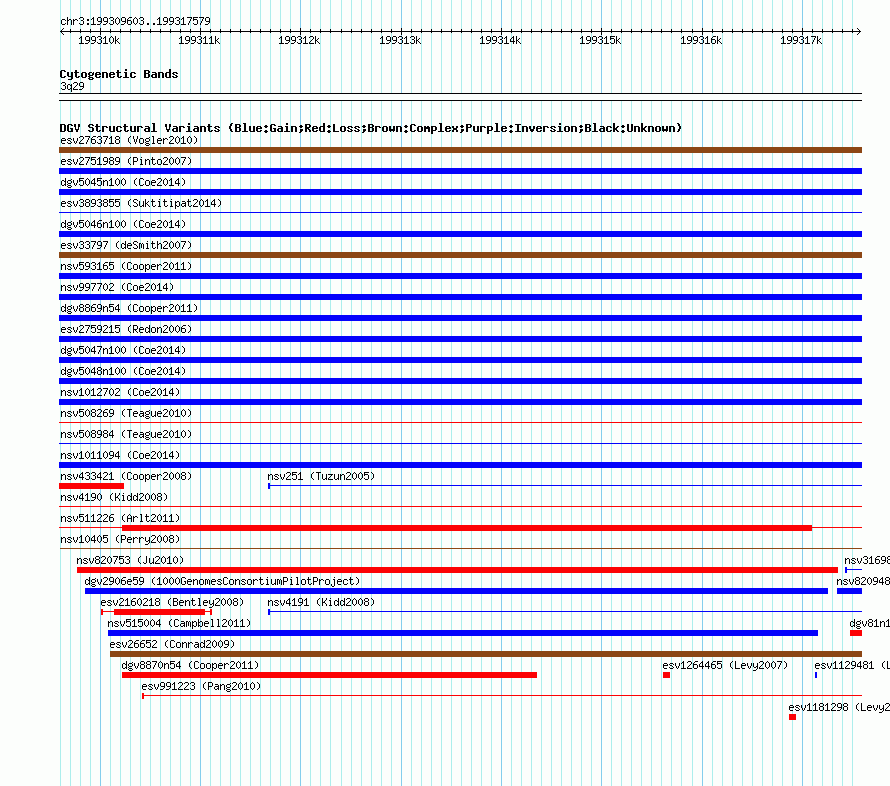The image size is (890, 786).
Task: Click the nsv4190 (Kidd2008) label
Action: pos(114,497)
